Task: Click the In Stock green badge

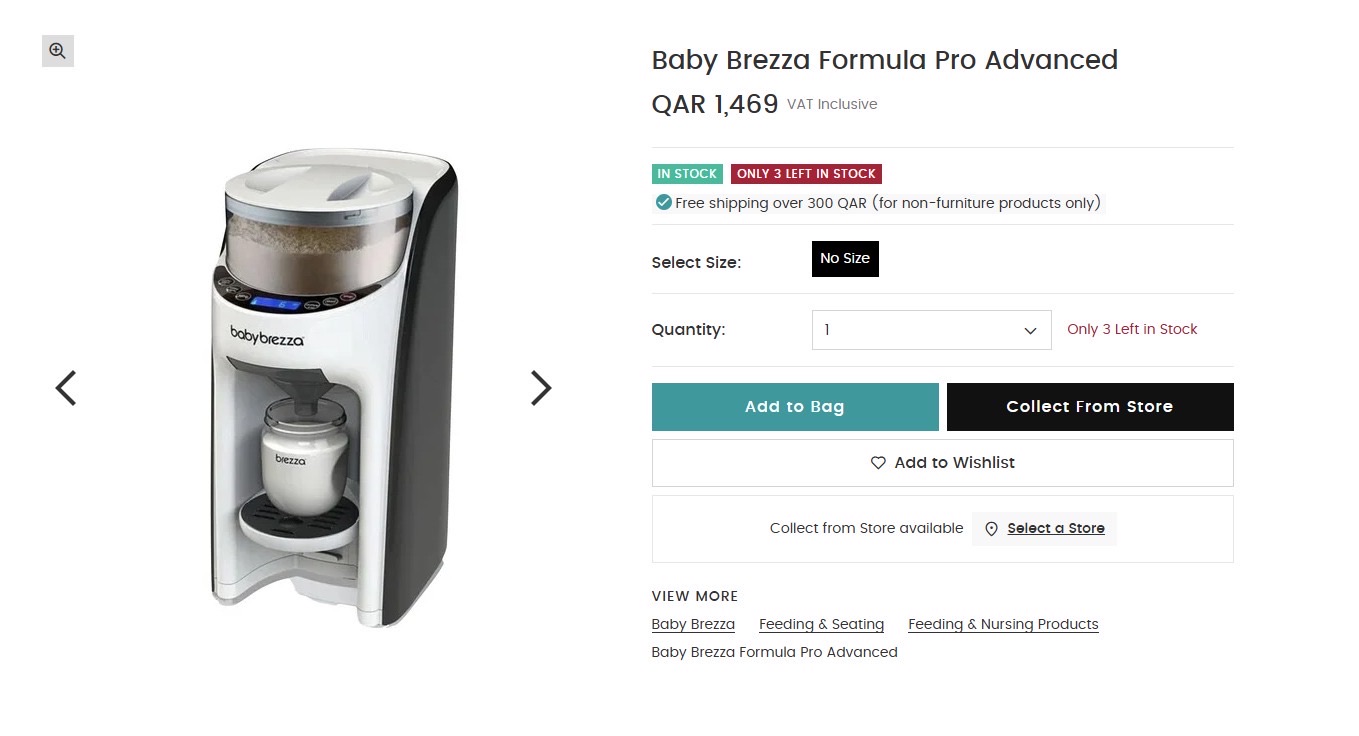Action: pos(687,174)
